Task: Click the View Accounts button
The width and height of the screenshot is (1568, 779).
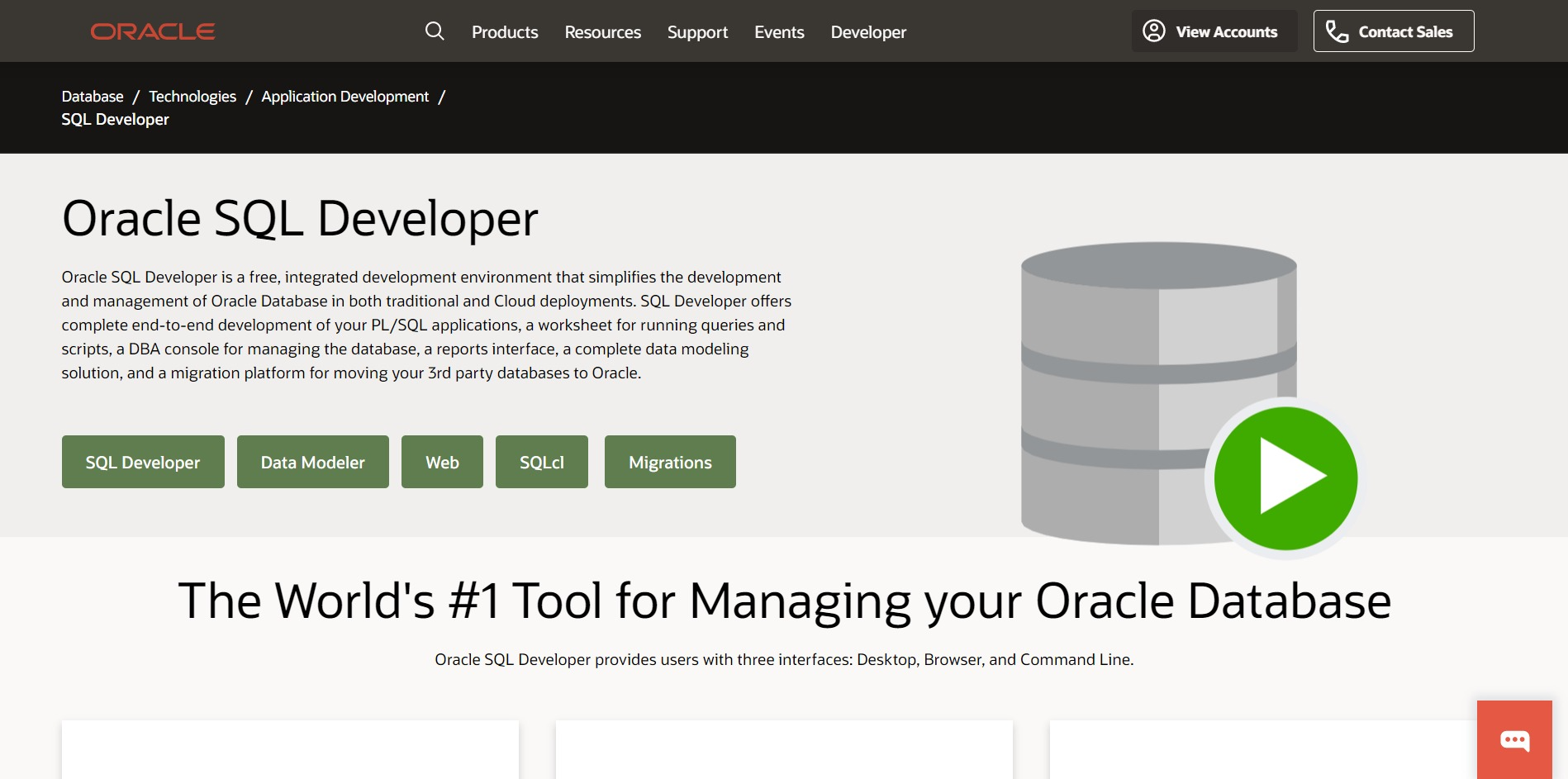Action: tap(1214, 31)
